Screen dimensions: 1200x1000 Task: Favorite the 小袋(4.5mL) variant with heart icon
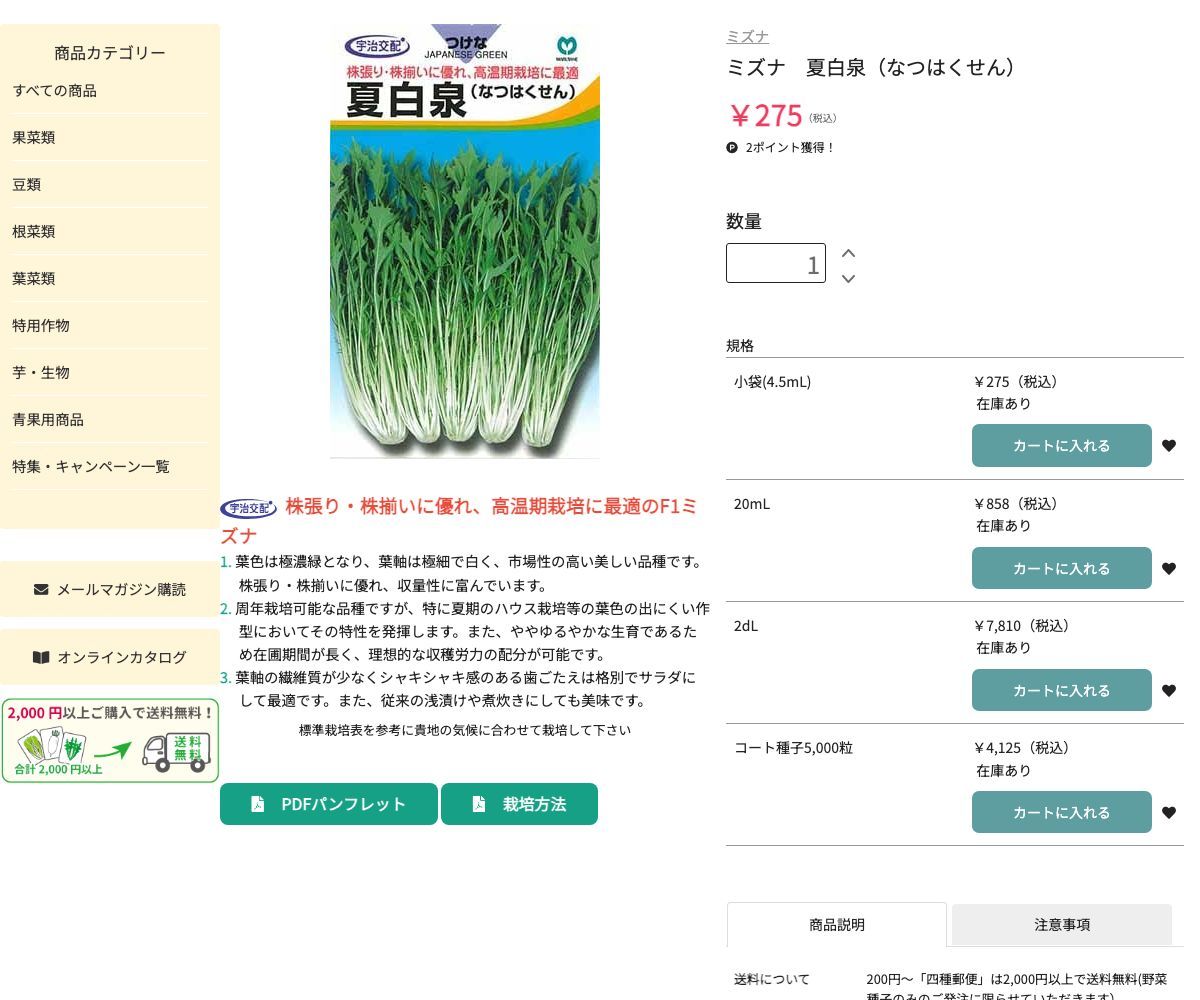pos(1168,446)
